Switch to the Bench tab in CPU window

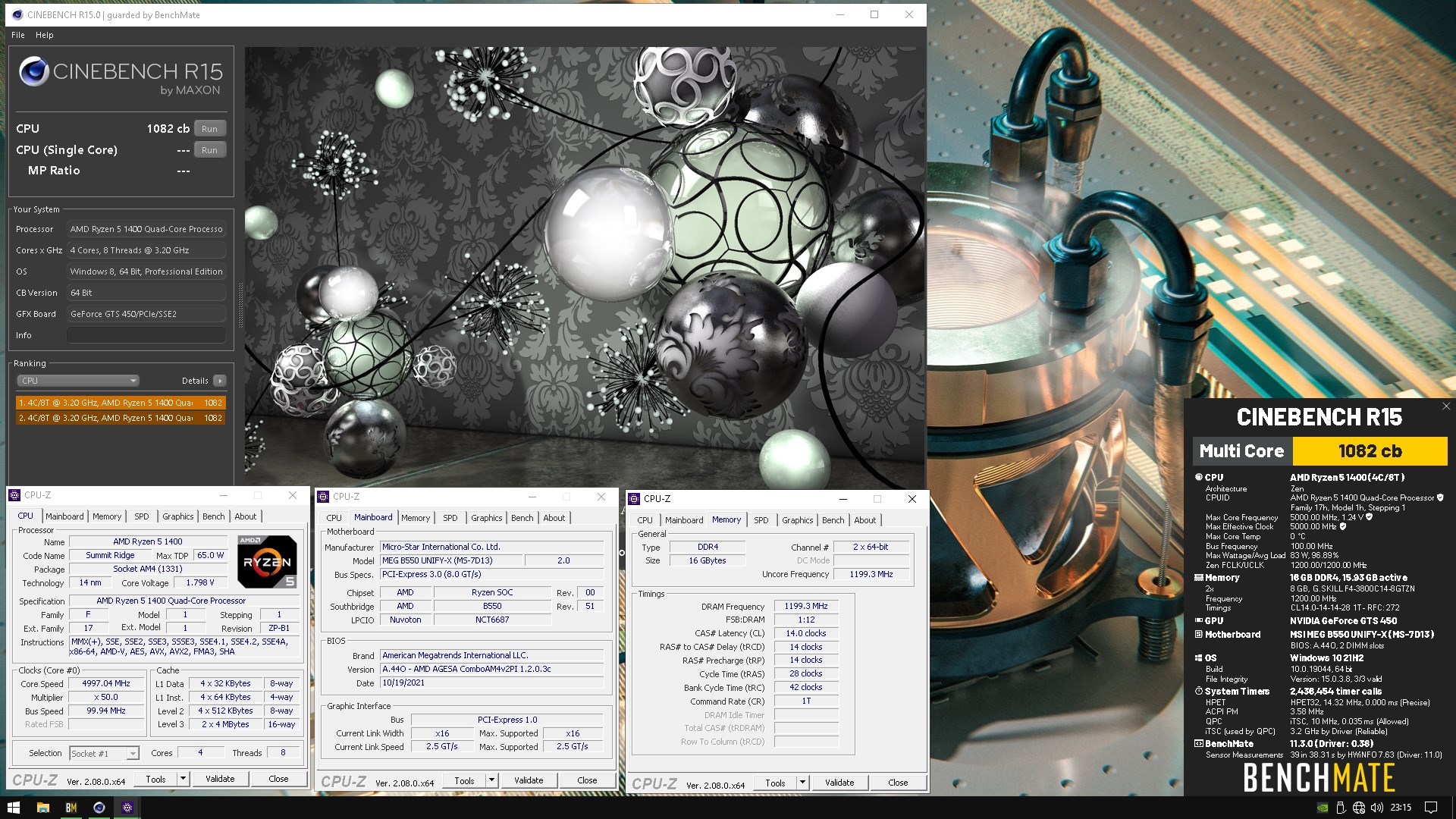coord(214,516)
